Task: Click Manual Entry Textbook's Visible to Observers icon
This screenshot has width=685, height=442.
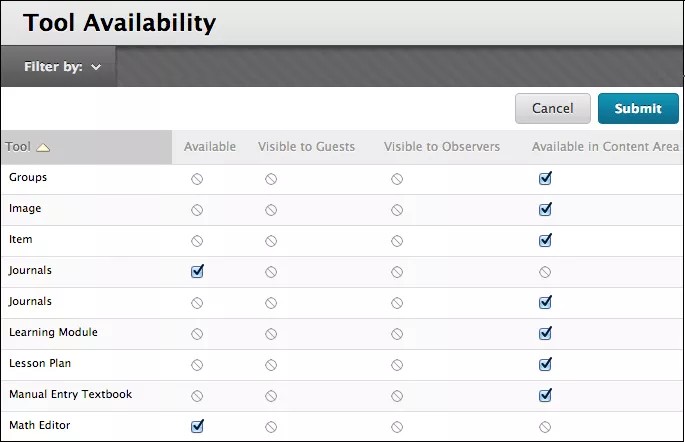Action: point(397,396)
